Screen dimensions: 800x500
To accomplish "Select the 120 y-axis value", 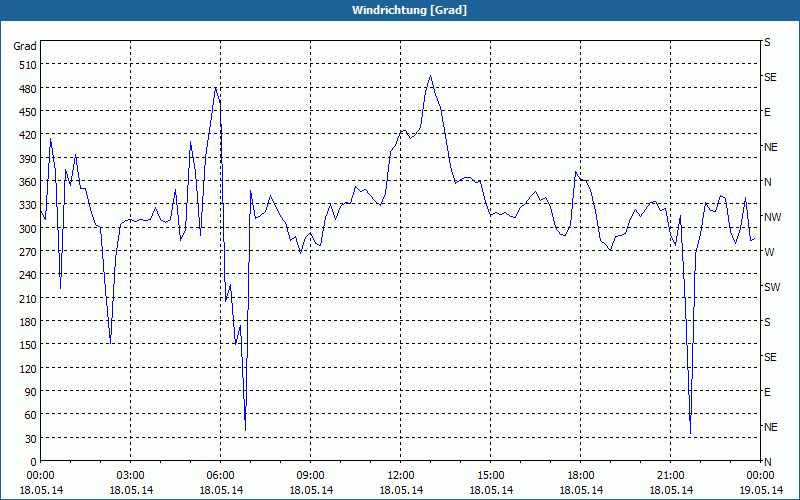I will pos(29,368).
